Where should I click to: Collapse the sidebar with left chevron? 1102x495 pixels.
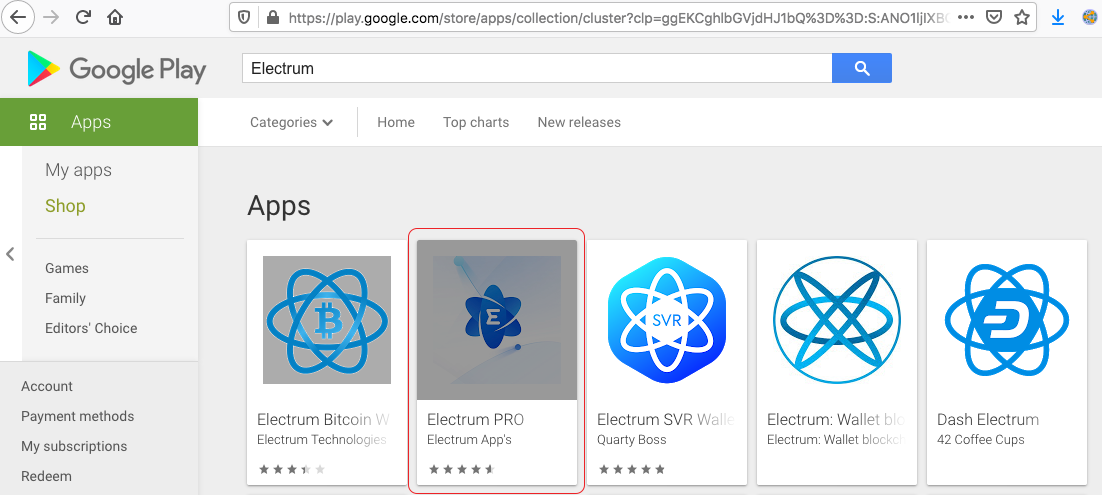[10, 254]
